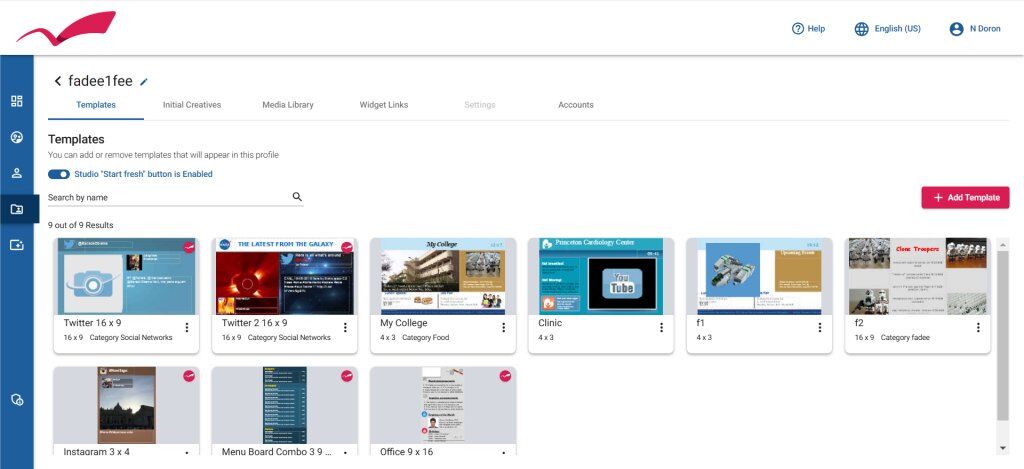Switch to the Media Library tab
1024x469 pixels.
tap(288, 105)
